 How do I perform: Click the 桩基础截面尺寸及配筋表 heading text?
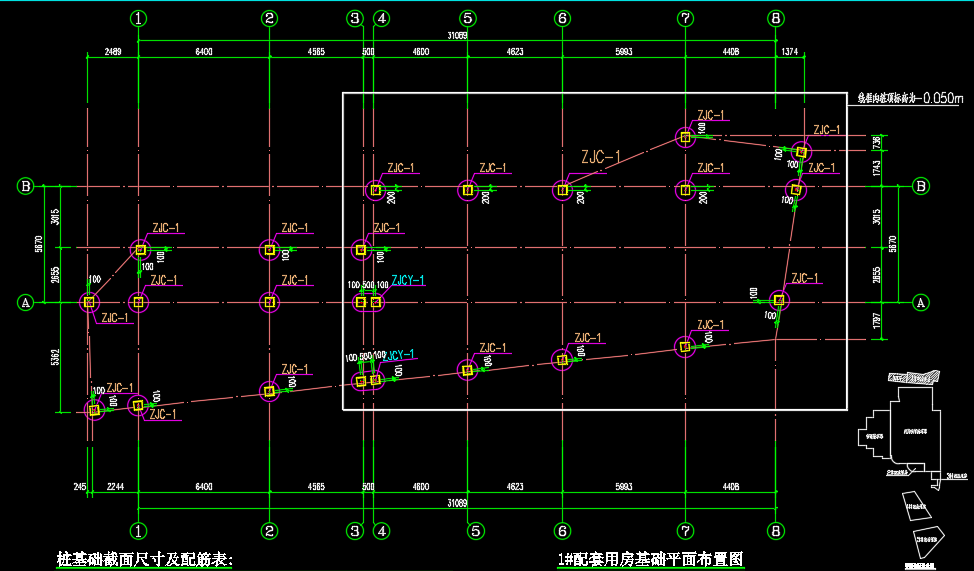pyautogui.click(x=145, y=559)
